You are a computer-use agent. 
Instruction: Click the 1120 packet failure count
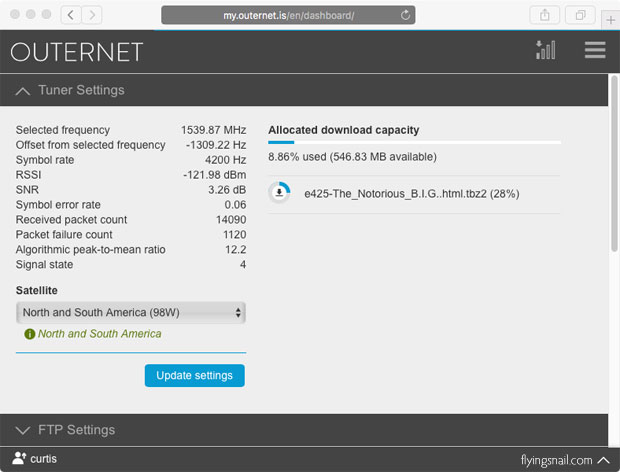click(x=234, y=235)
